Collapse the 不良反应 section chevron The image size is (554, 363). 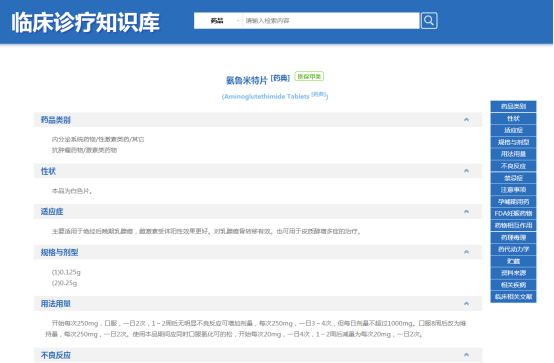click(466, 355)
